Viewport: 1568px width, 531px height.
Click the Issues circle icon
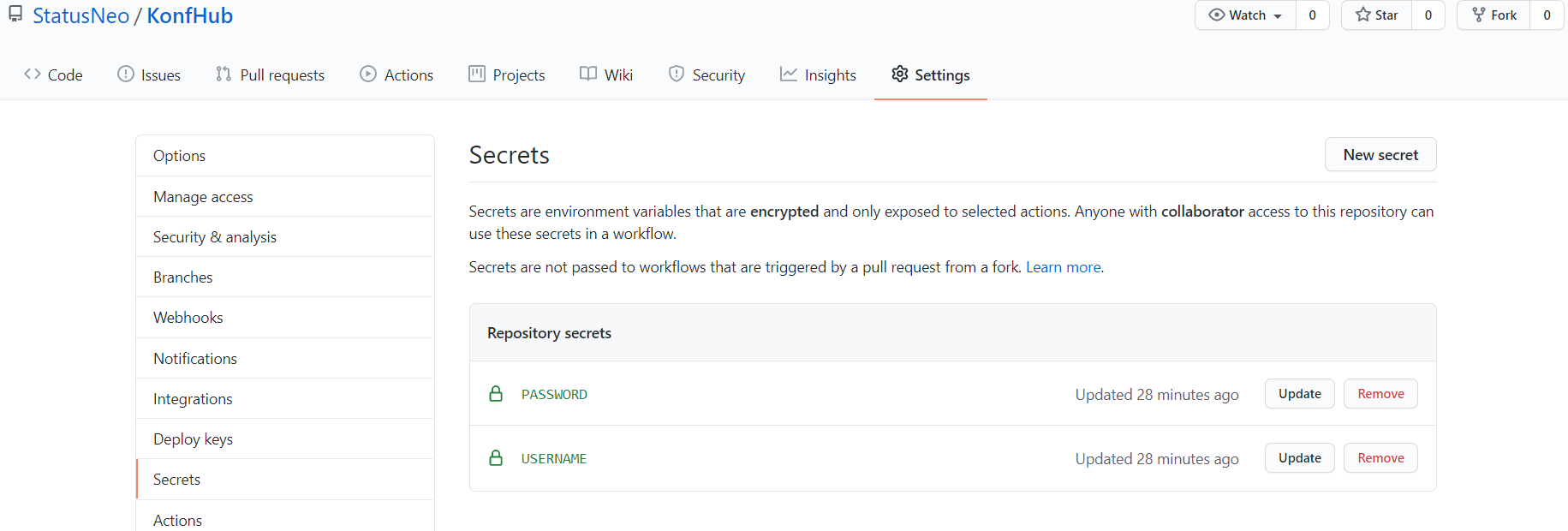126,75
